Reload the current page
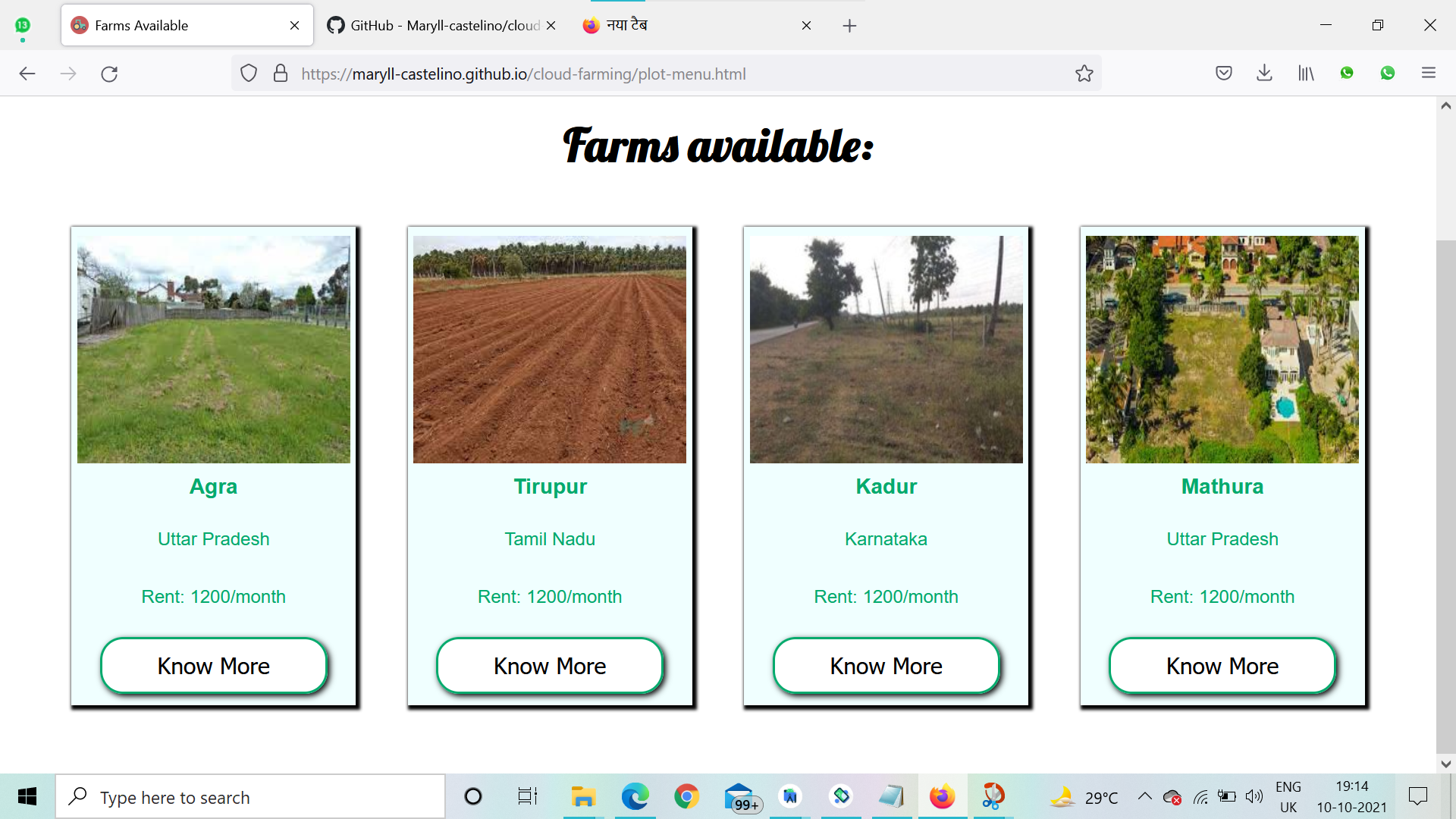Screen dimensions: 1456x819 109,74
